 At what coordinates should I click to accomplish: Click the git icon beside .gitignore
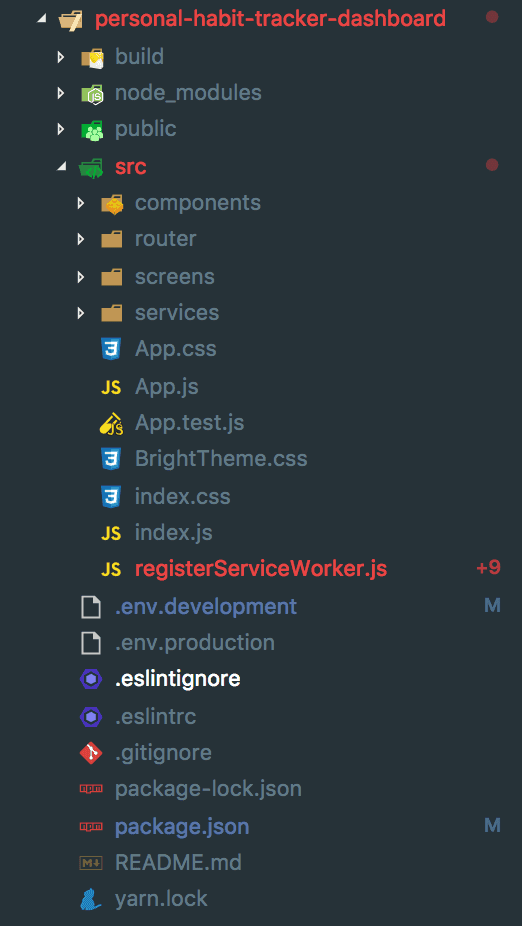point(91,752)
